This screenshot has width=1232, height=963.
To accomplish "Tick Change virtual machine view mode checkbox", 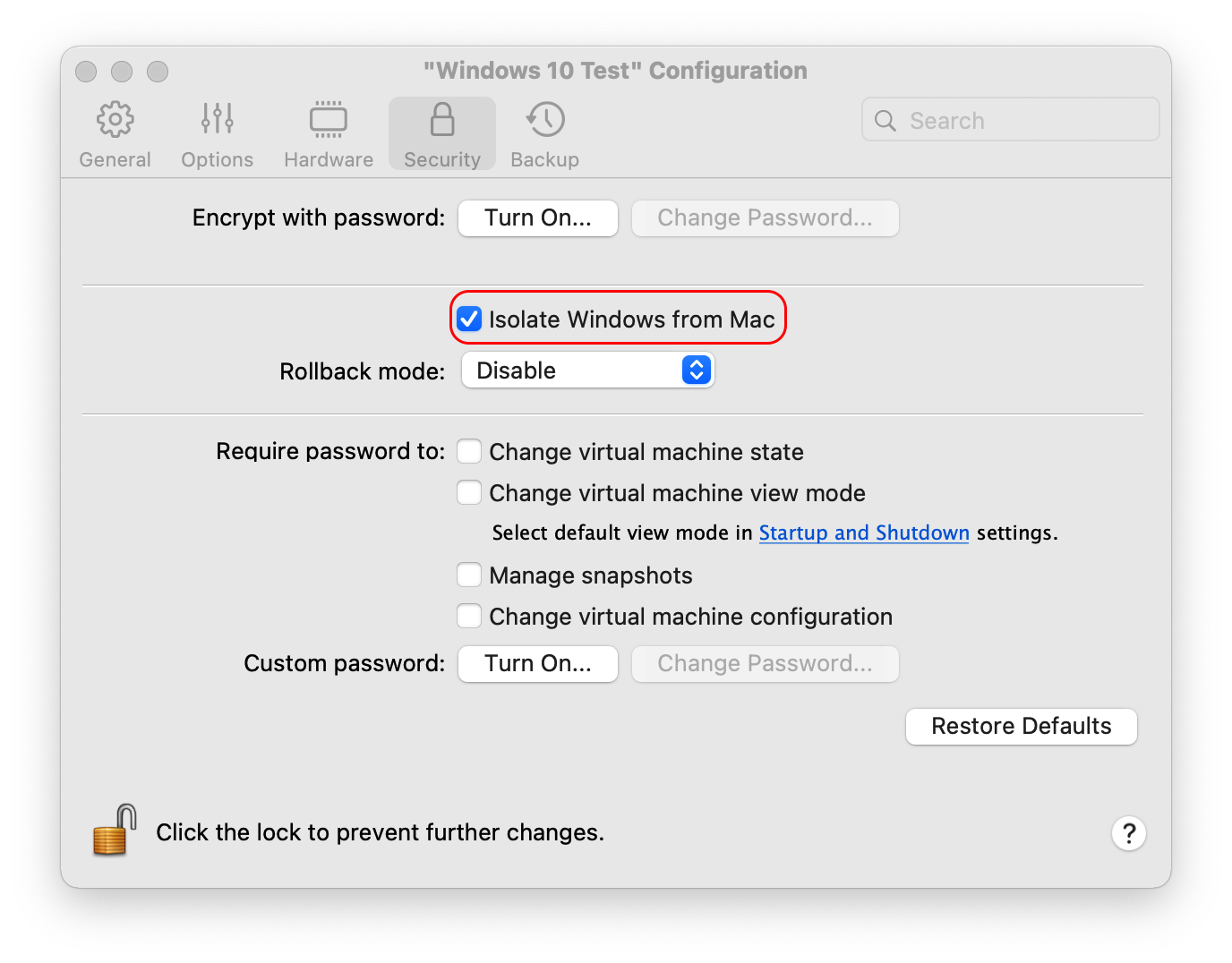I will (469, 492).
